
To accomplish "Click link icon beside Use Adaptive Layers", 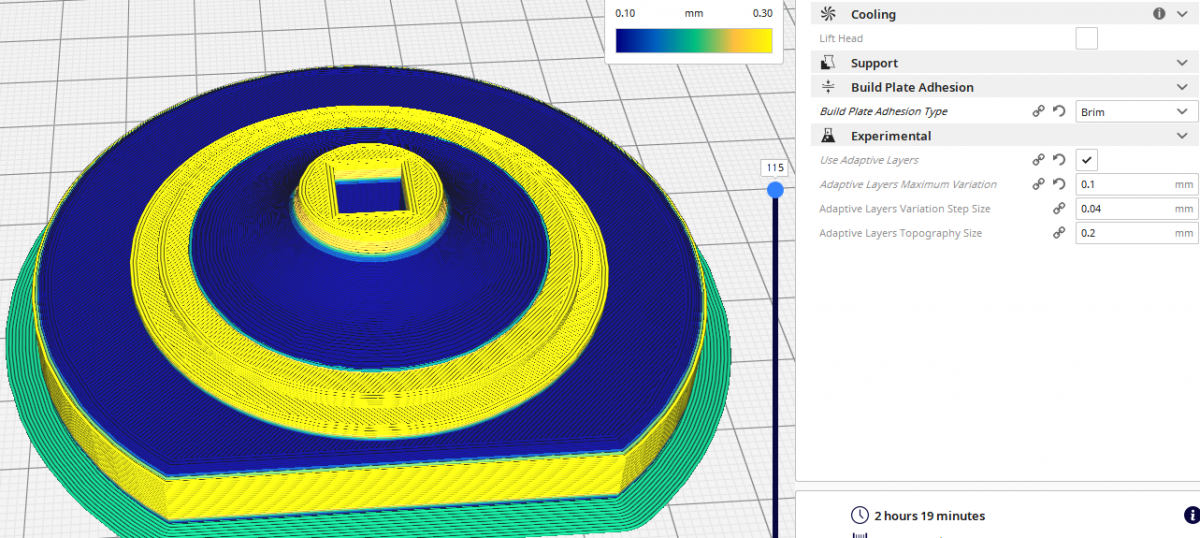I will (x=1039, y=160).
